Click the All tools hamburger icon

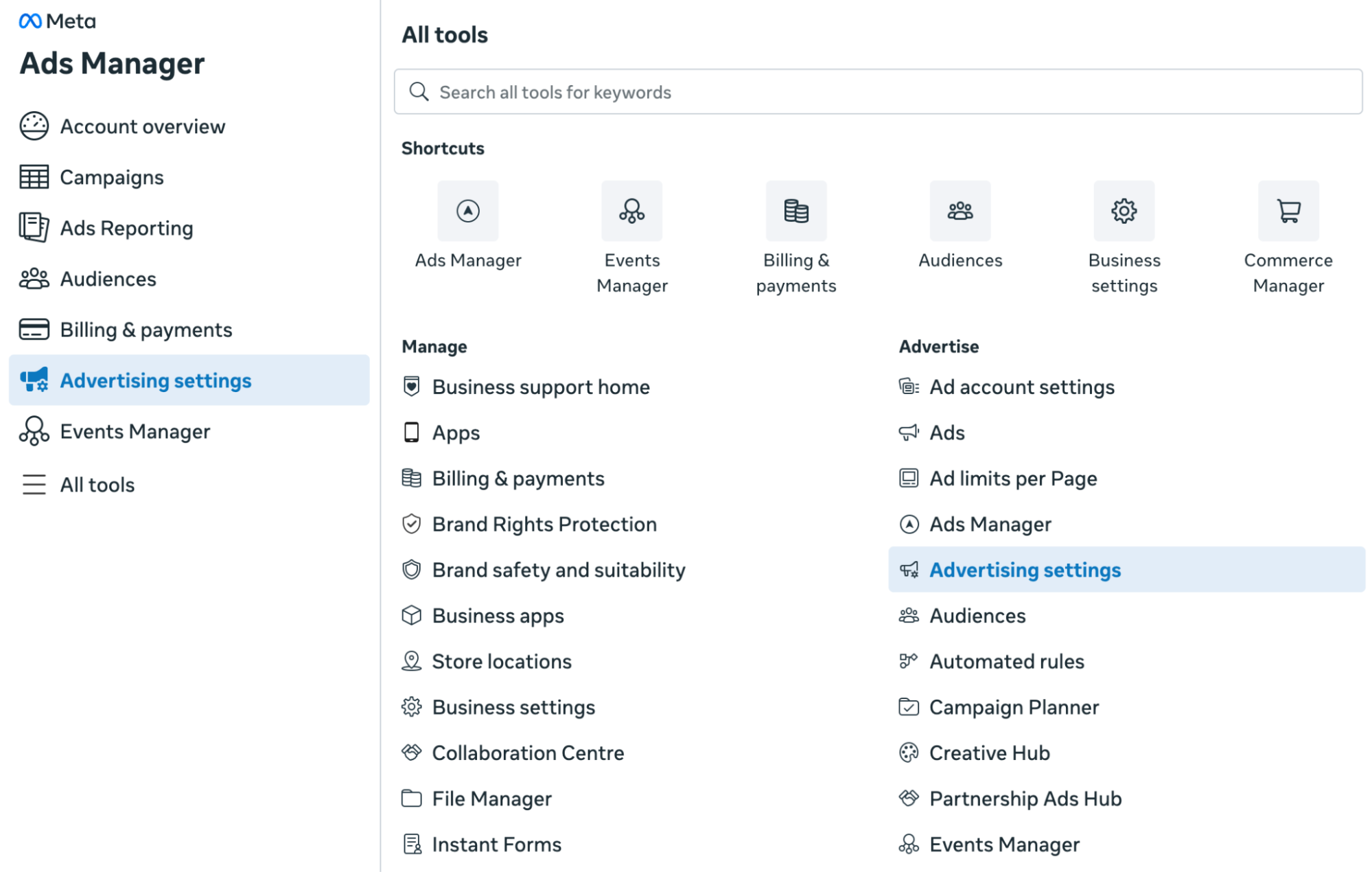(34, 485)
